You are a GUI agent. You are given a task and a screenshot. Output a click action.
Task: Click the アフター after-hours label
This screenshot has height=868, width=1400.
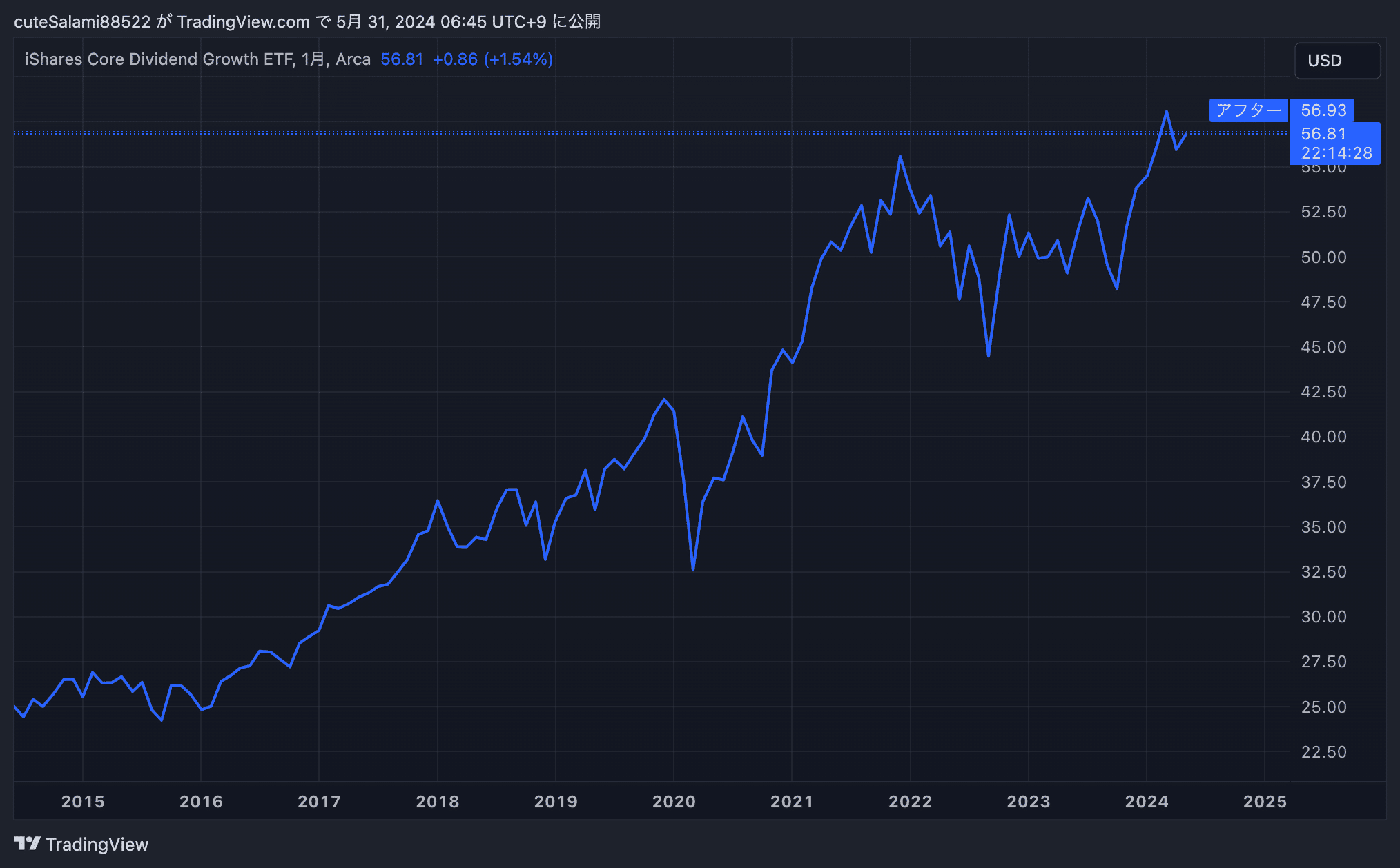[1248, 110]
